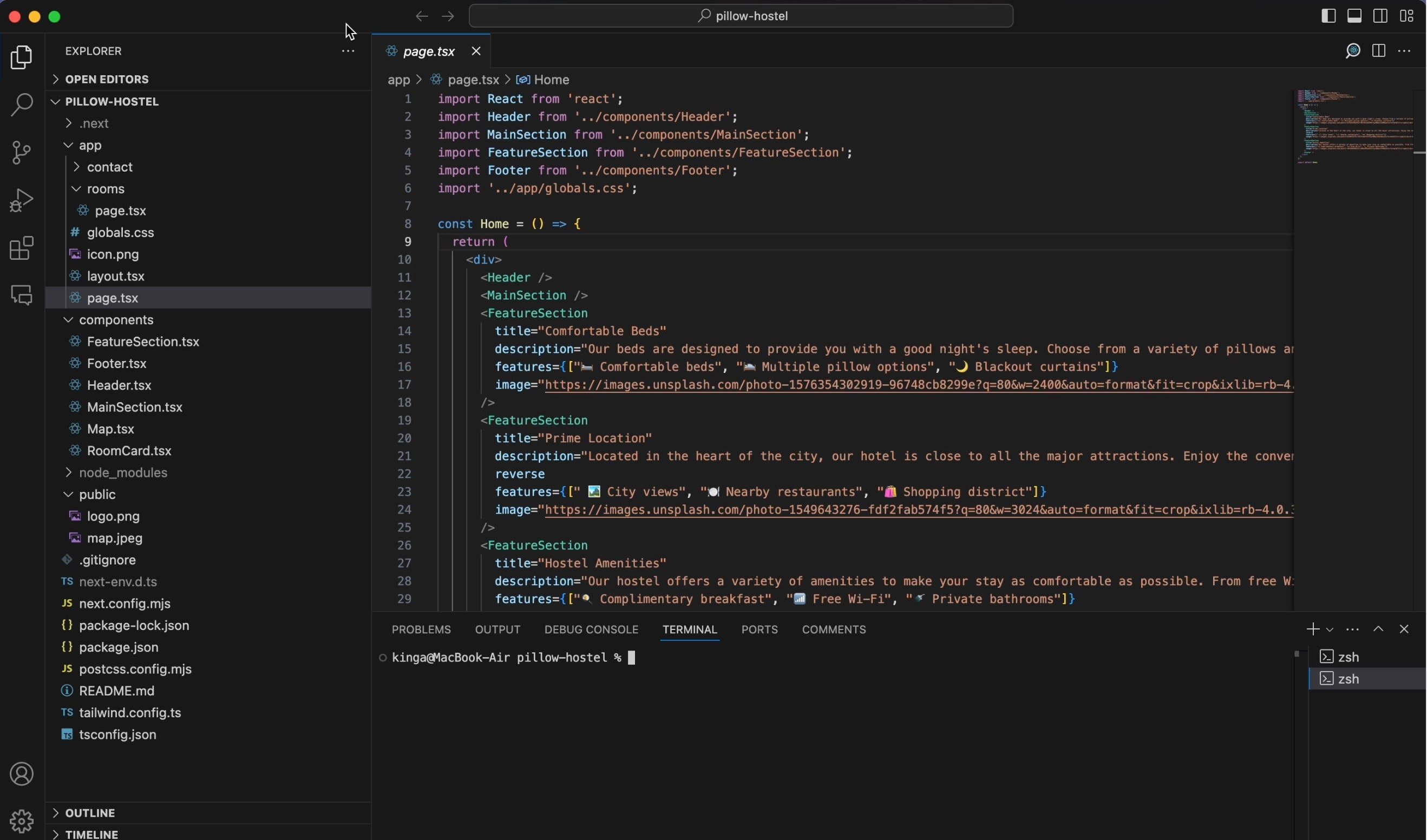Click the pillow-hostel command center search box
Screen dimensions: 1427x840
pyautogui.click(x=741, y=16)
